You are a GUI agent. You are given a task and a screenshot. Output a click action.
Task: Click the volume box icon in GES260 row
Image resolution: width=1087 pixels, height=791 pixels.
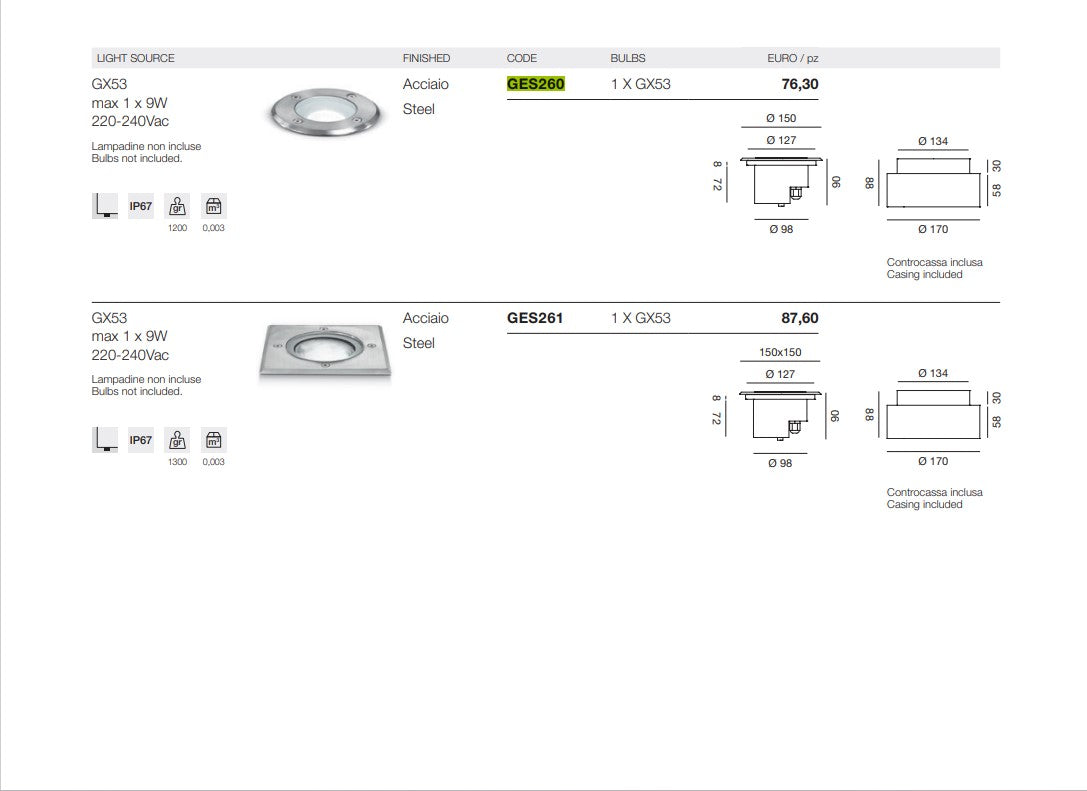click(x=213, y=207)
